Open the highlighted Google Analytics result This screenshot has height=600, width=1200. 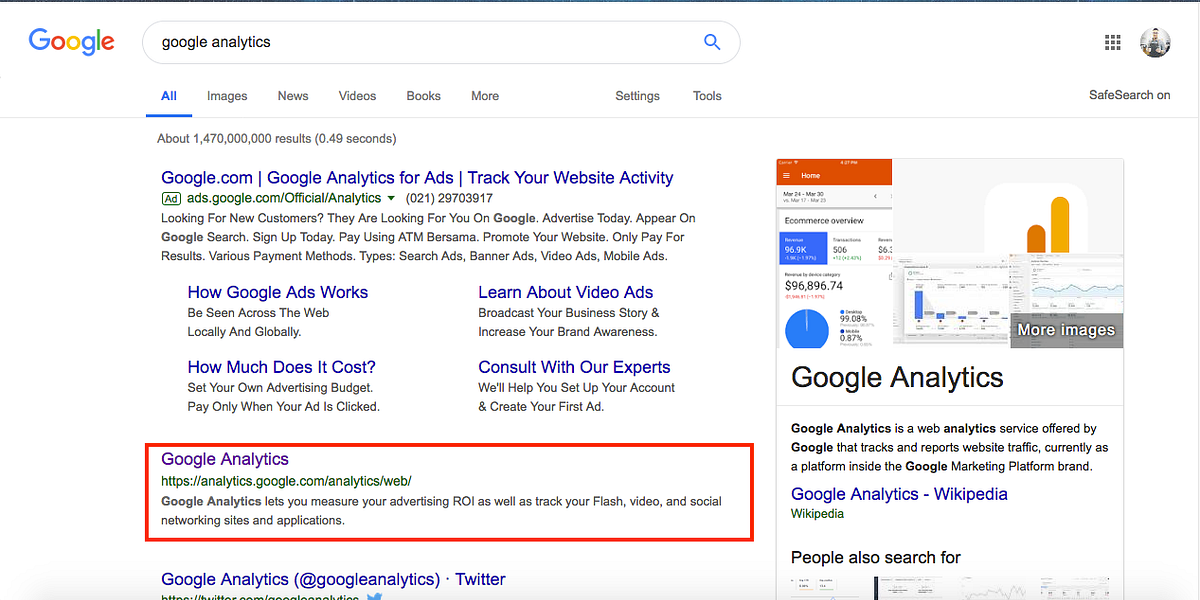point(224,459)
